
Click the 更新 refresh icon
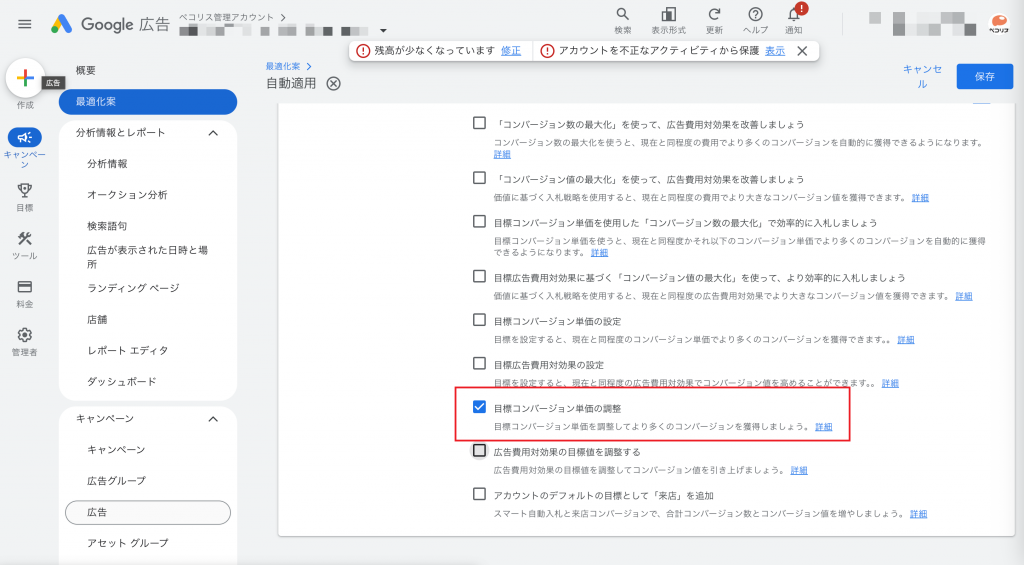(714, 15)
